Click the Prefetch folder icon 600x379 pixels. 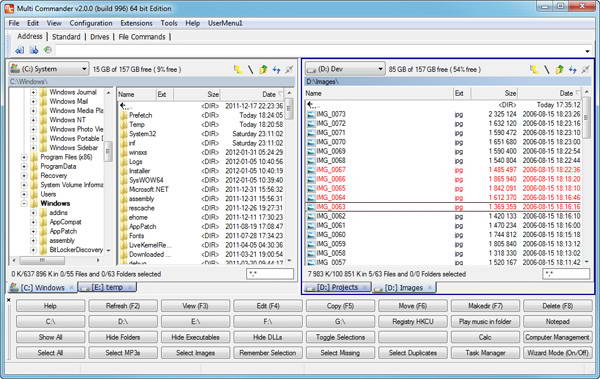point(124,115)
